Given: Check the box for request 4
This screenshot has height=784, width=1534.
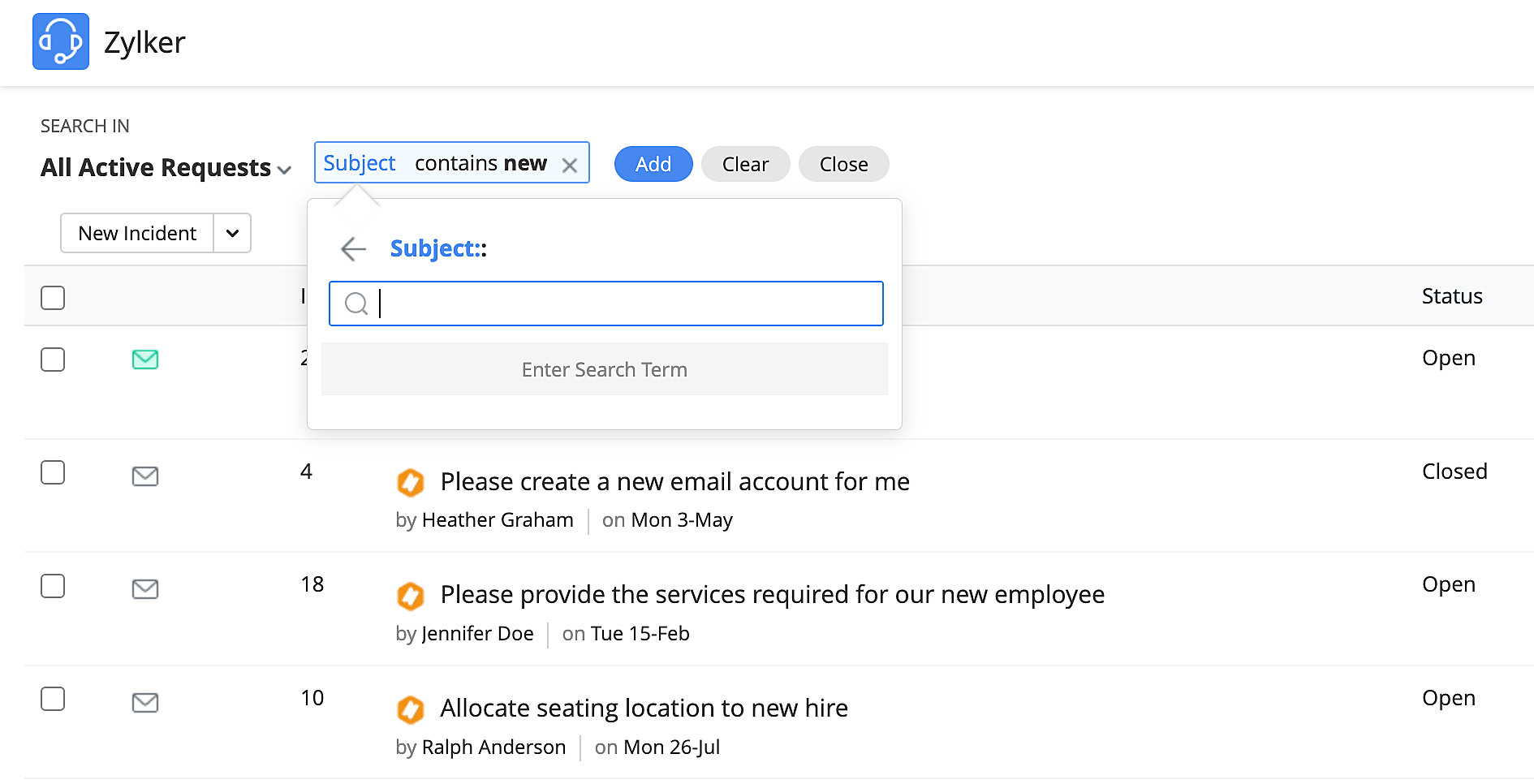Looking at the screenshot, I should pos(53,472).
